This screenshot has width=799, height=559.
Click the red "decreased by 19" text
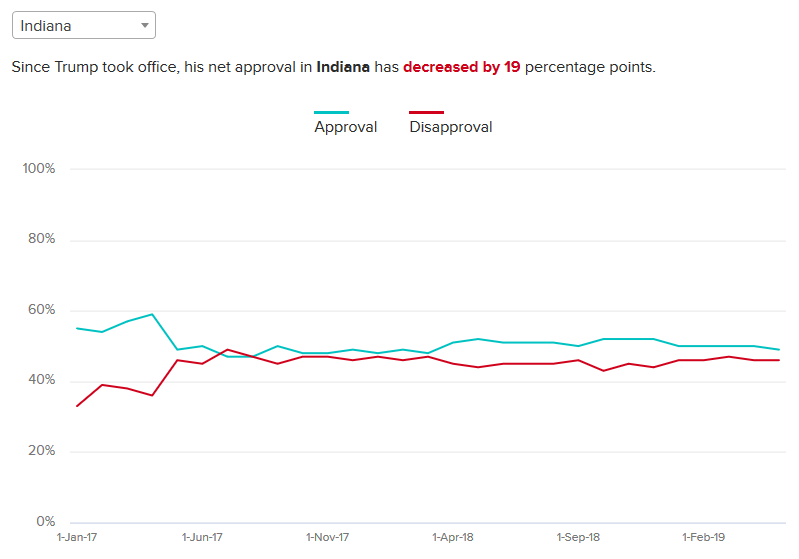pyautogui.click(x=461, y=67)
